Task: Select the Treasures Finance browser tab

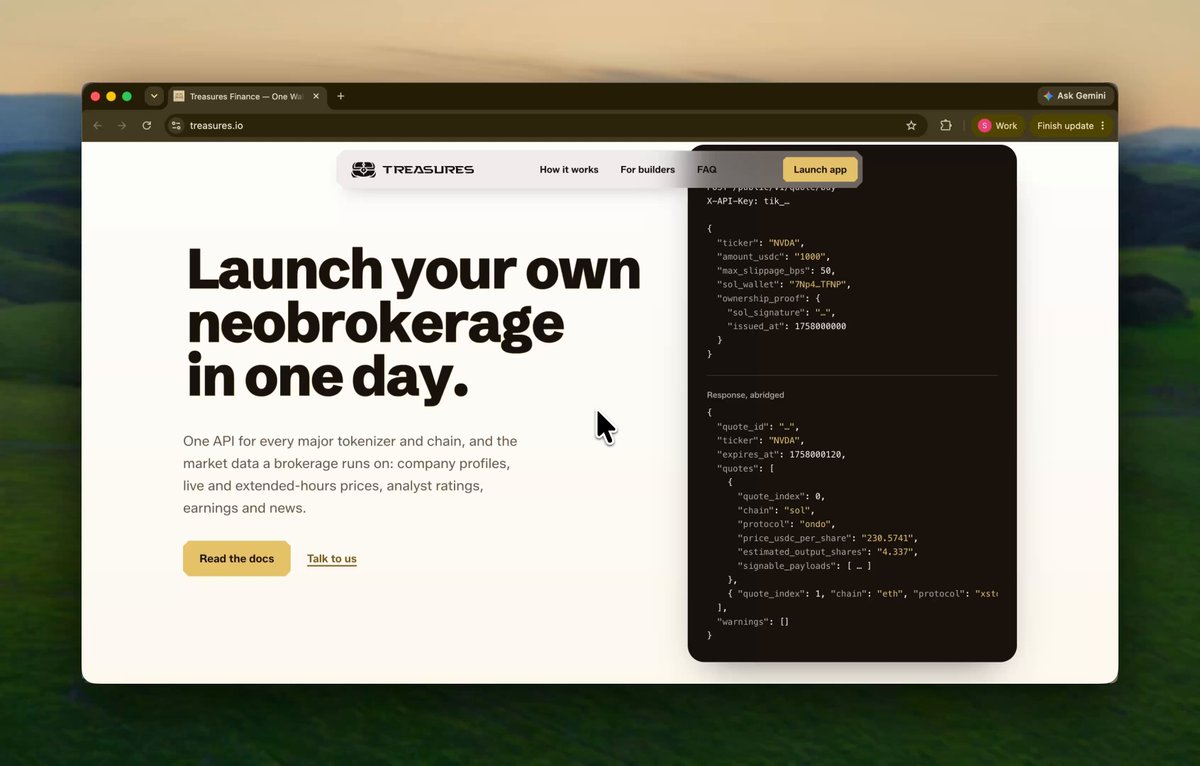Action: (x=247, y=96)
